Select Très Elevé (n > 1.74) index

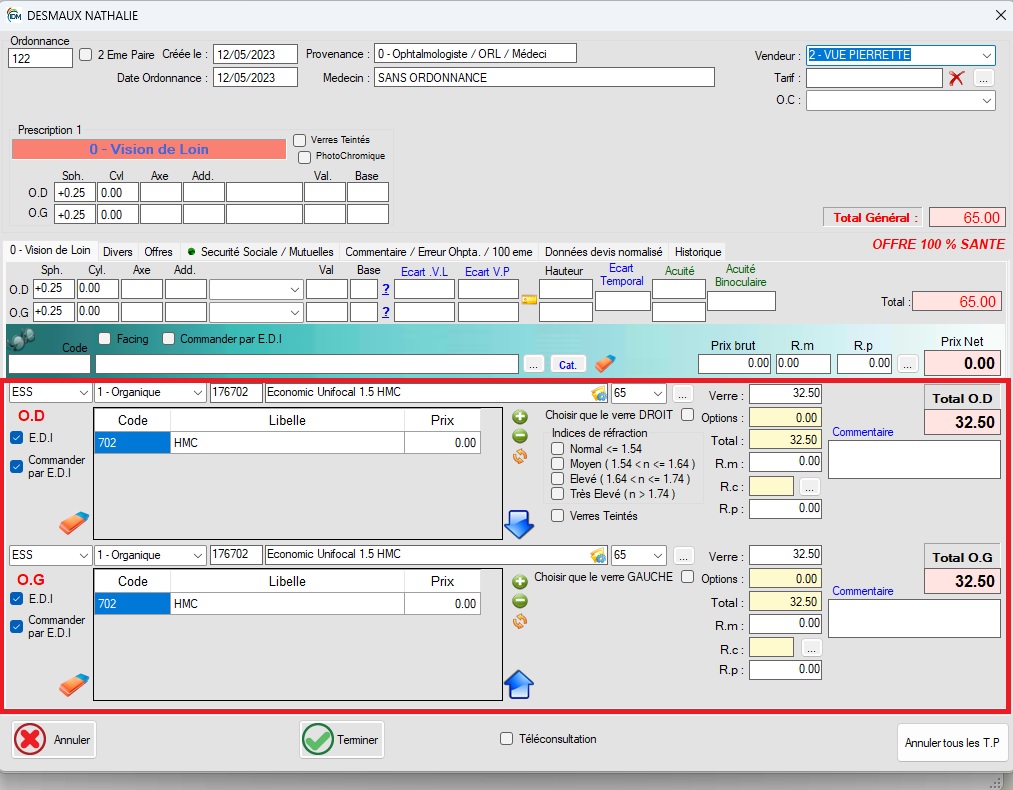click(558, 494)
